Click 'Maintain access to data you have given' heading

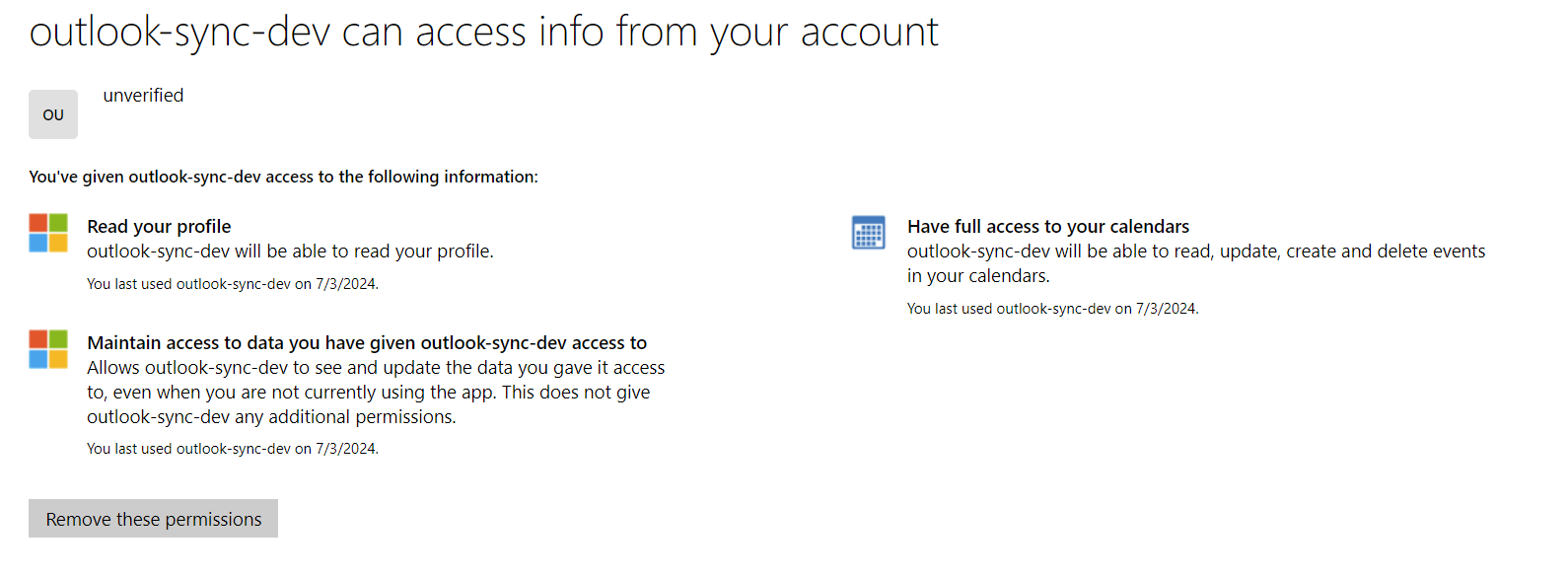pyautogui.click(x=367, y=343)
